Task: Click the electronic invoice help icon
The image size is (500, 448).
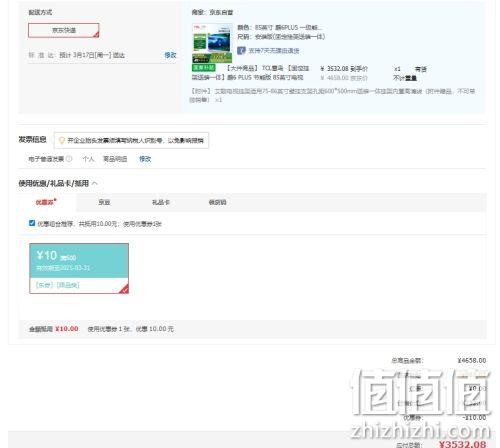Action: tap(69, 159)
